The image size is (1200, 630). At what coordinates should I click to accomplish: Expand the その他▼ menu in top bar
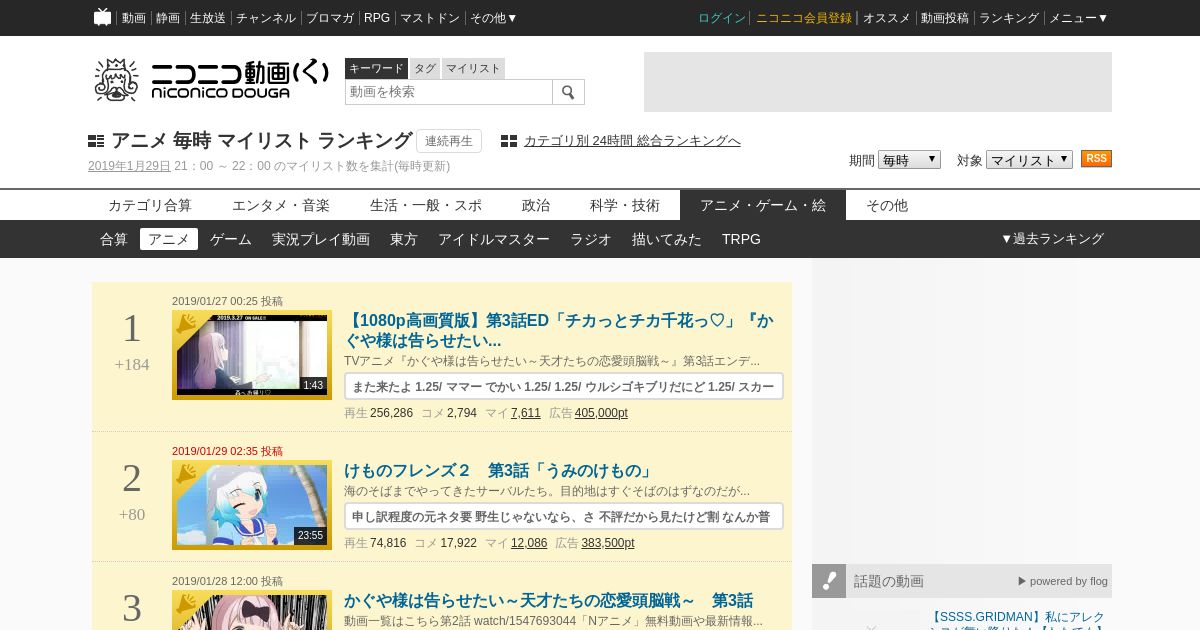pyautogui.click(x=494, y=18)
